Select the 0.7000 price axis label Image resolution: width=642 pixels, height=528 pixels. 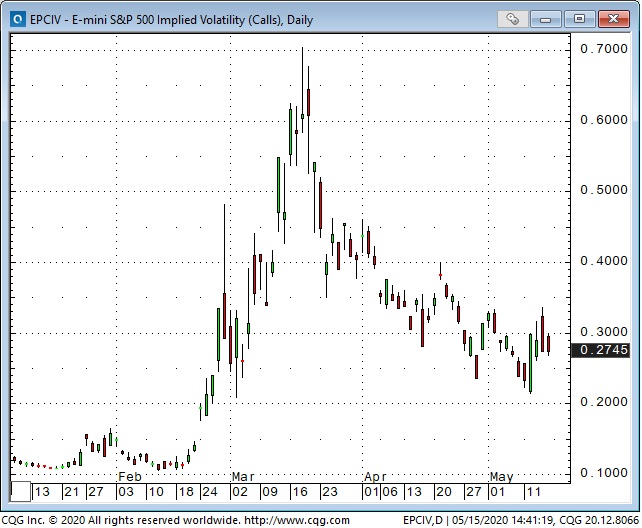(604, 49)
